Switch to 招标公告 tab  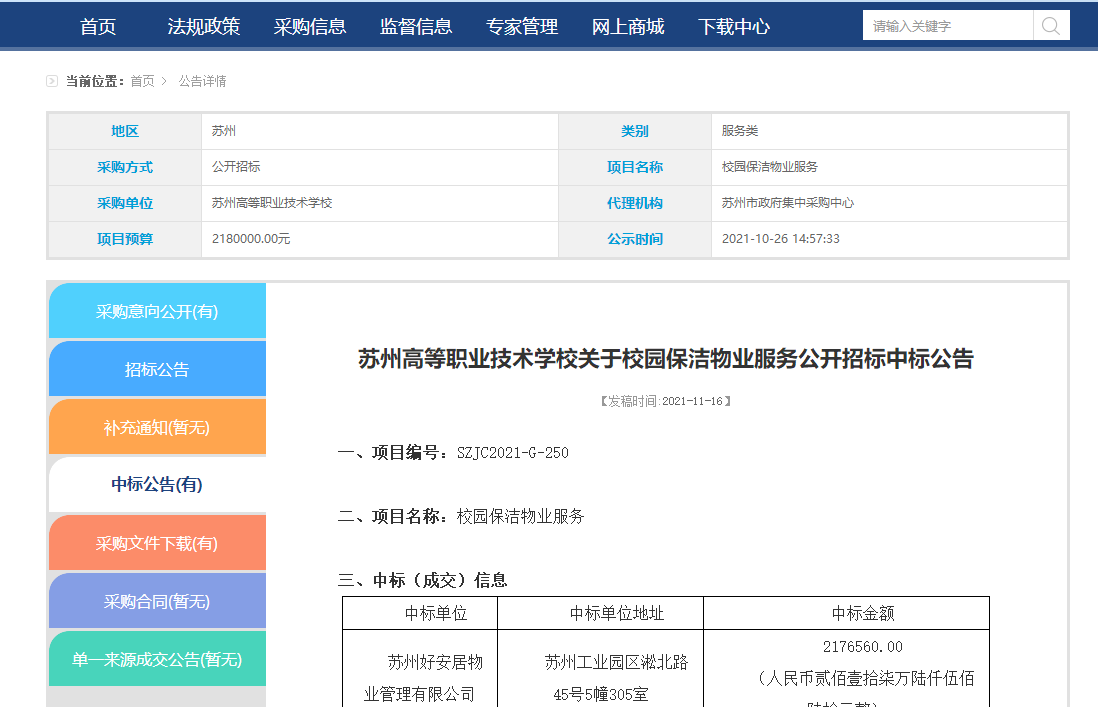(x=158, y=369)
